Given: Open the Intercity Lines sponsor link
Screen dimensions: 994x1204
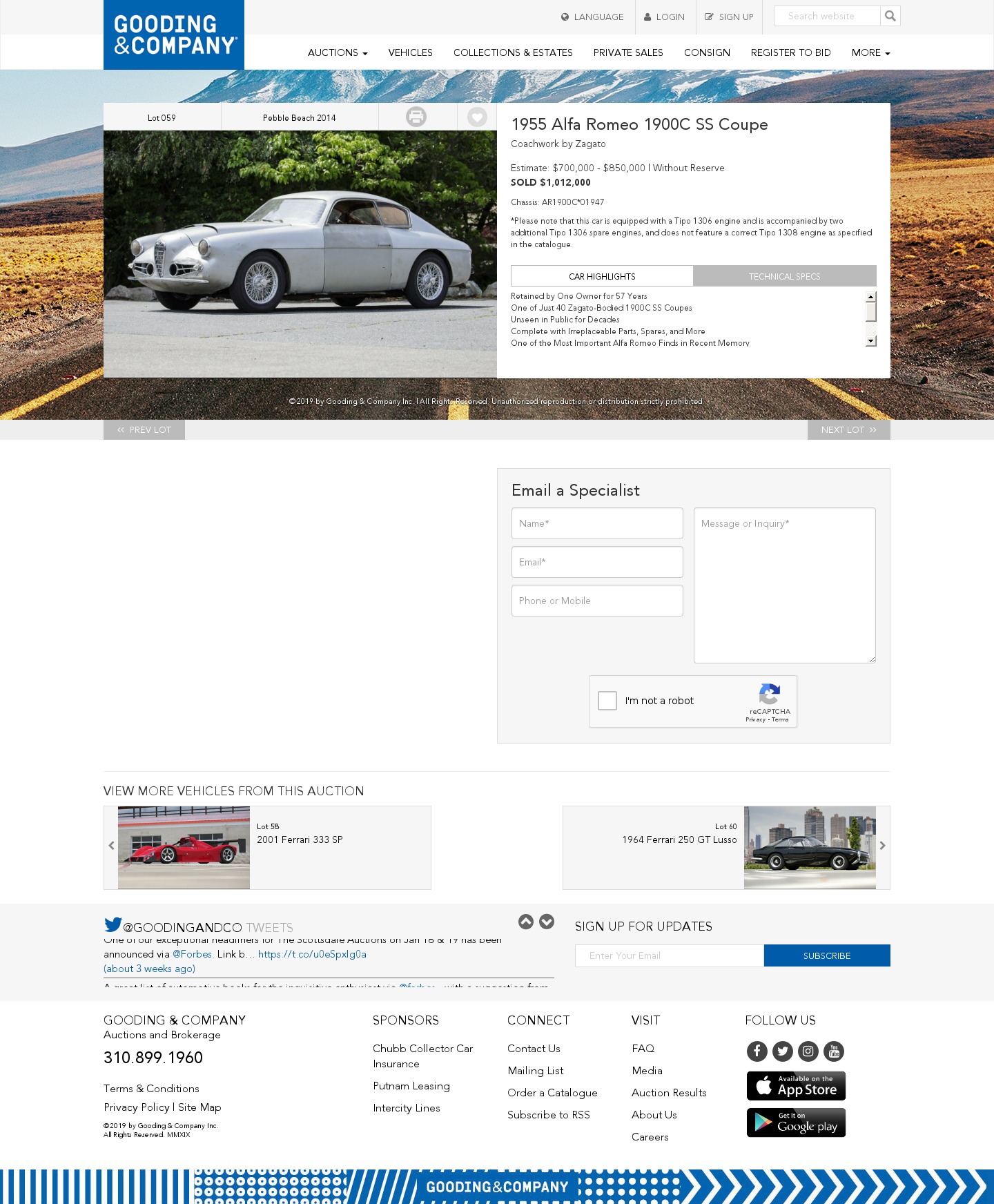Looking at the screenshot, I should click(407, 1108).
